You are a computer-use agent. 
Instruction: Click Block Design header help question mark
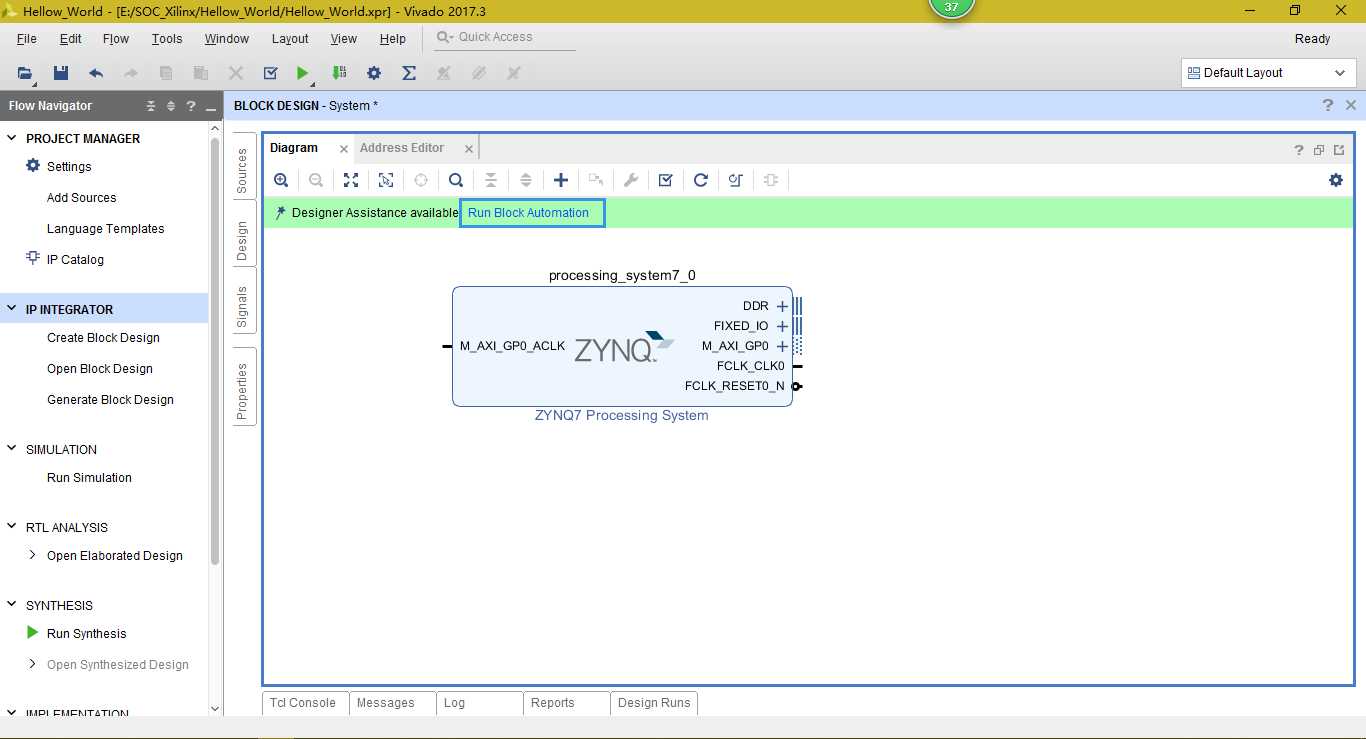click(1328, 105)
